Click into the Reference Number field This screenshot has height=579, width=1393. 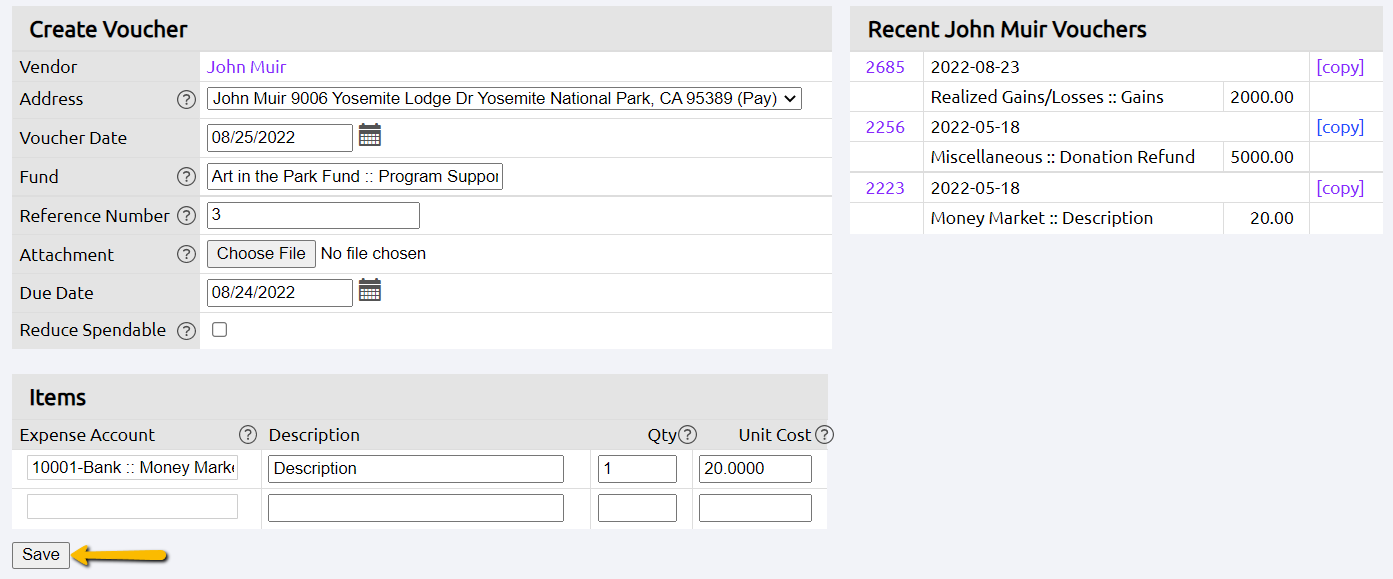point(313,215)
